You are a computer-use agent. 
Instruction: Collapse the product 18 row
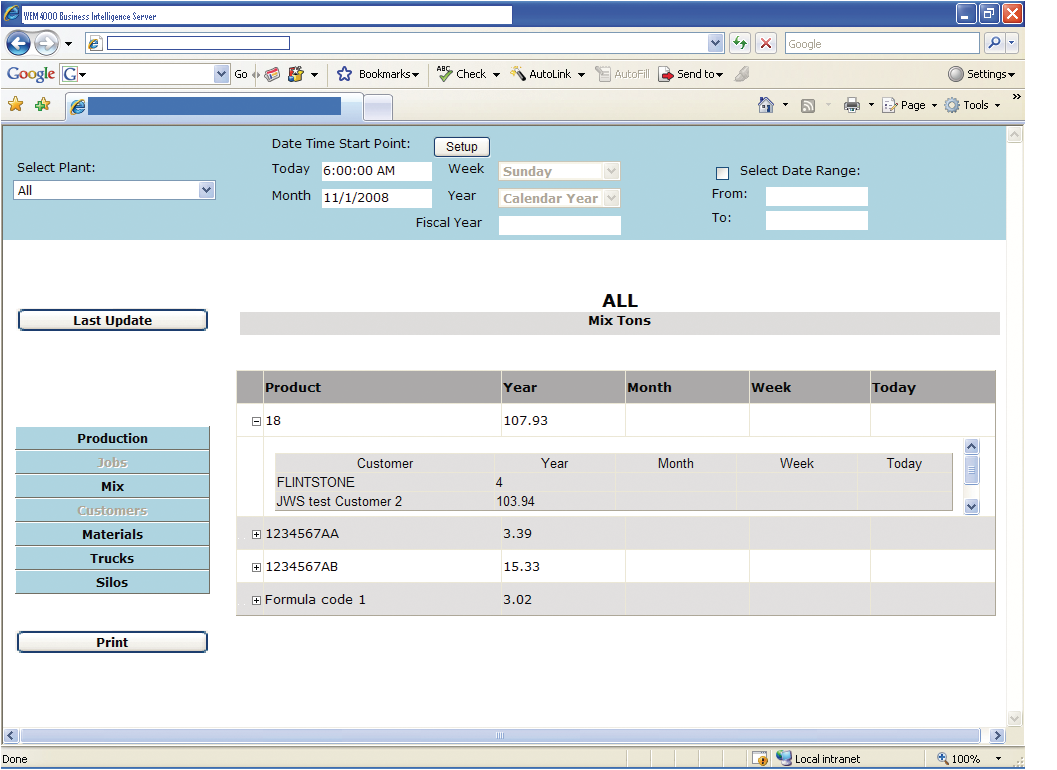click(256, 421)
